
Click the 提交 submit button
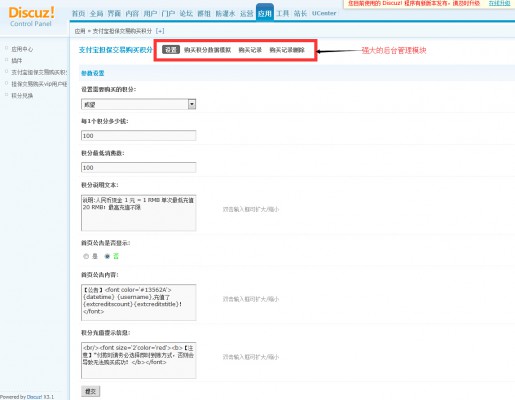90,391
